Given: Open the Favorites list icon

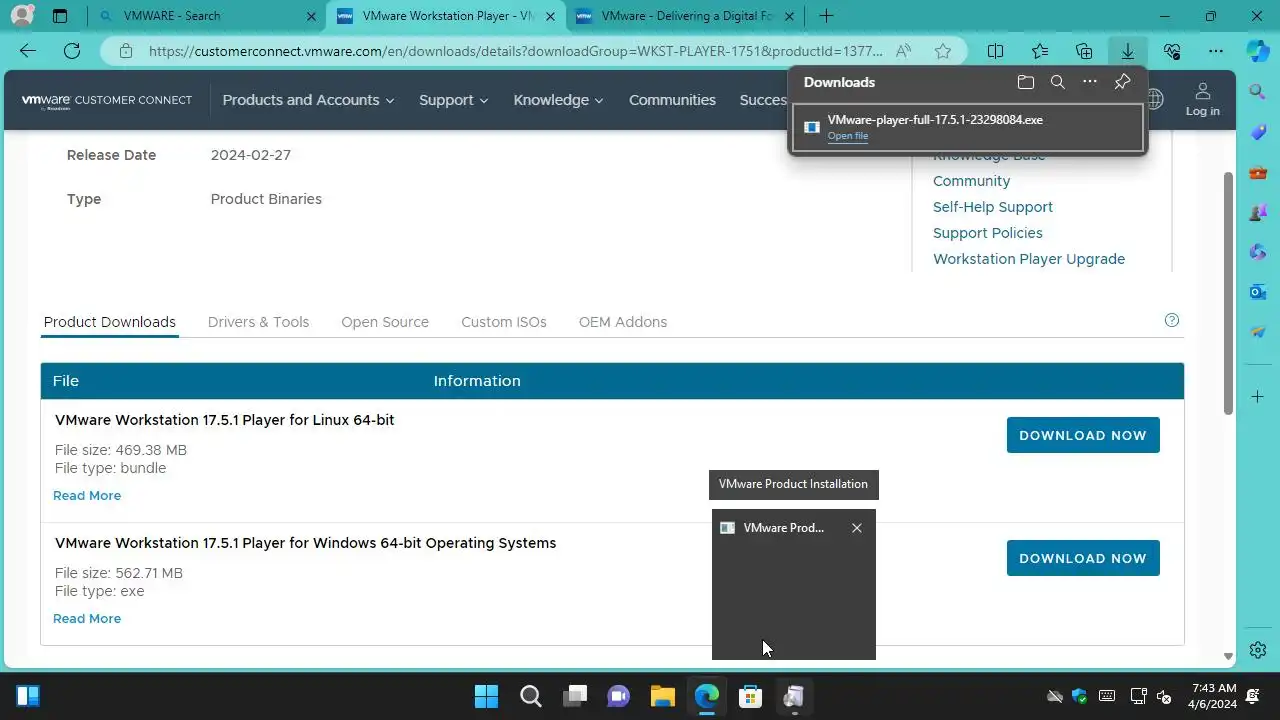Looking at the screenshot, I should 1040,51.
